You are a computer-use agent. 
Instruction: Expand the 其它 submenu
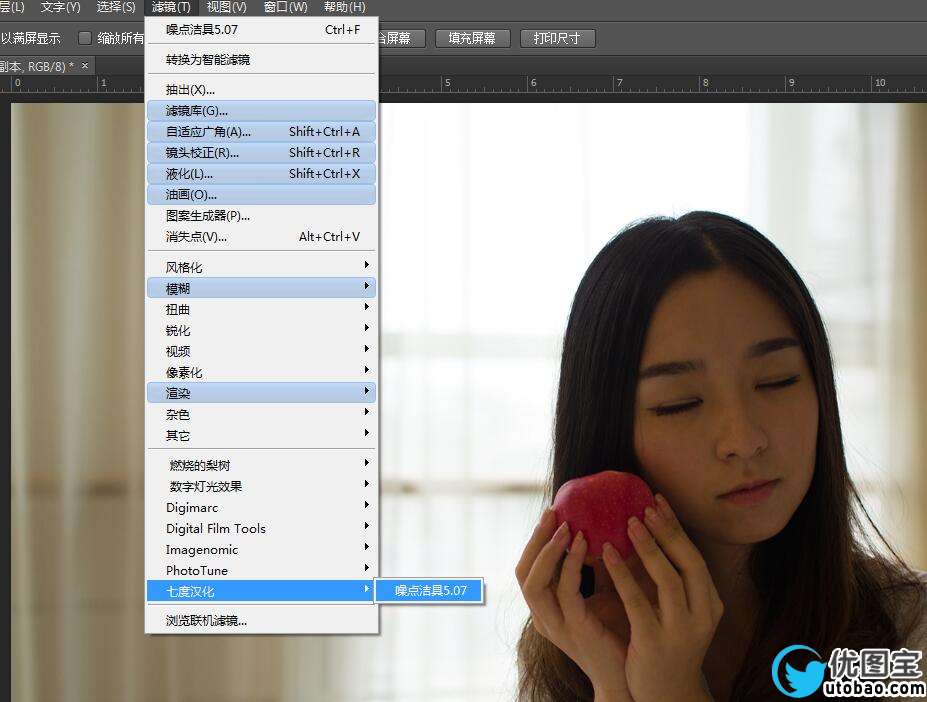click(x=261, y=435)
